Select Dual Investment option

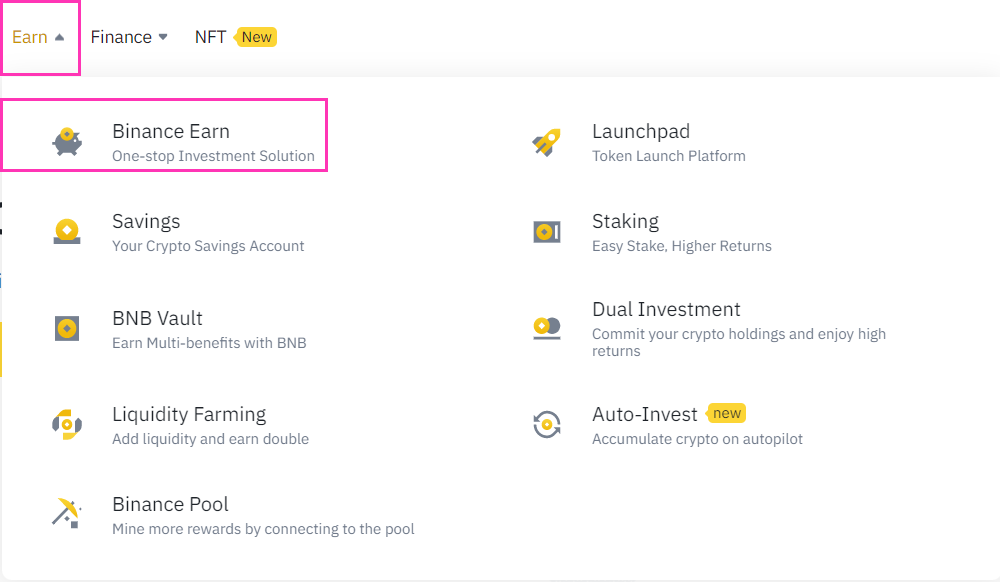666,310
